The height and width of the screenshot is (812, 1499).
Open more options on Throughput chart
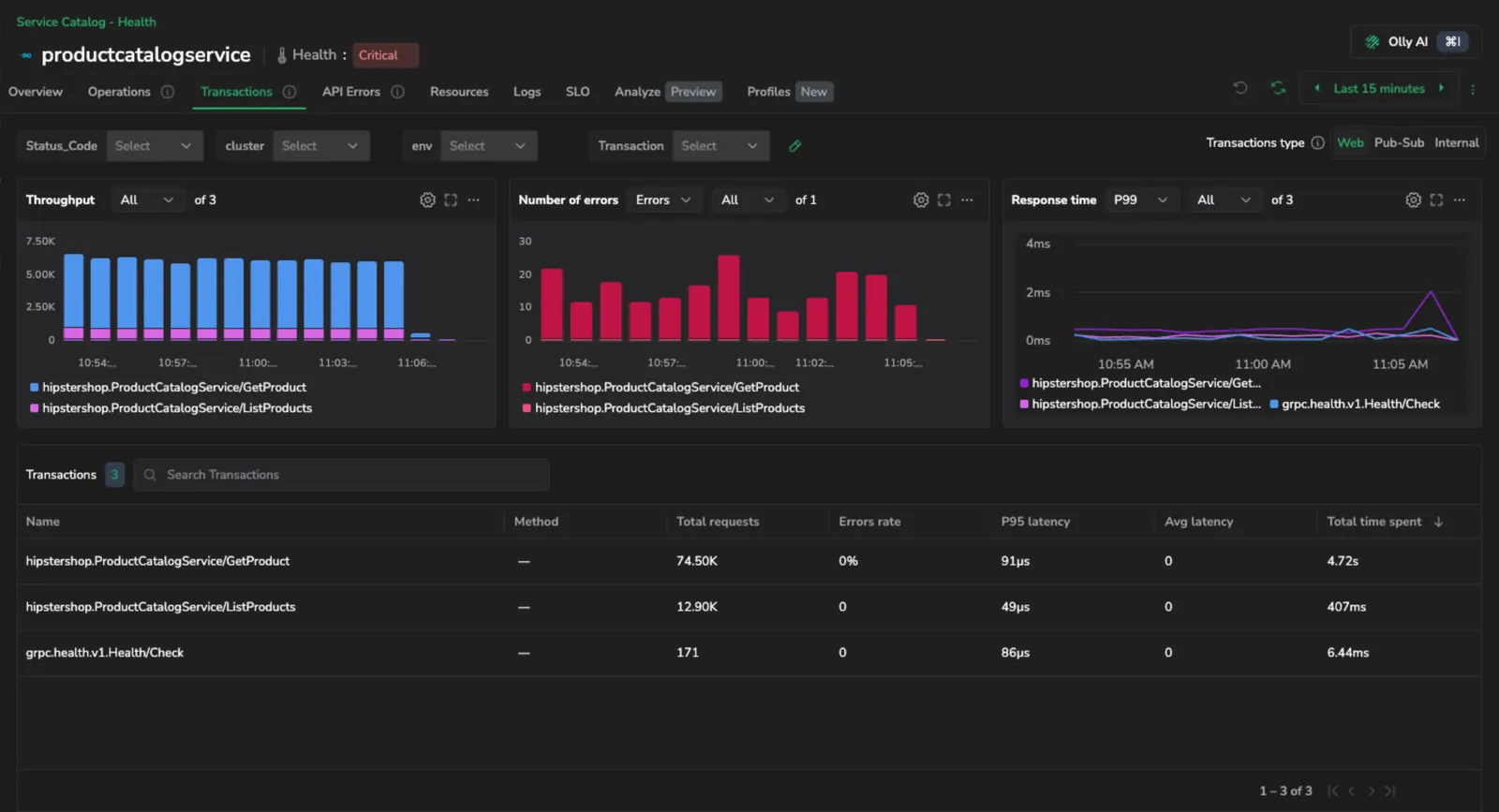474,200
